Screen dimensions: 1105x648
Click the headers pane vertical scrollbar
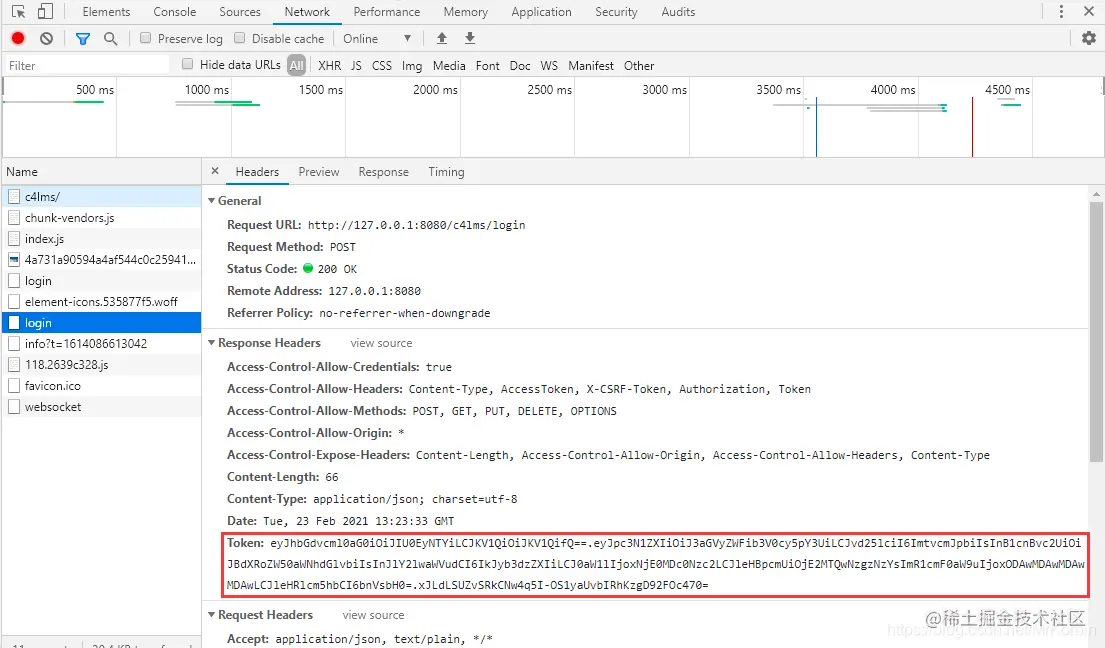point(1096,332)
